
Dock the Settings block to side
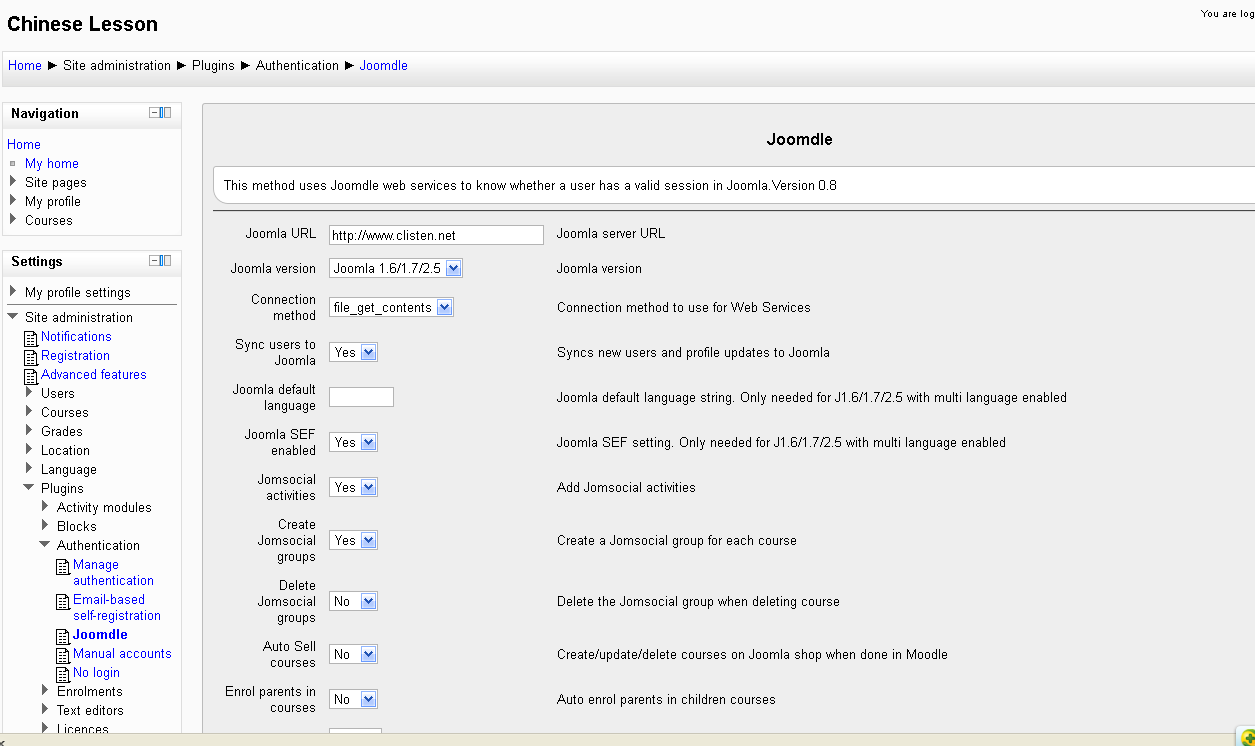pos(166,261)
